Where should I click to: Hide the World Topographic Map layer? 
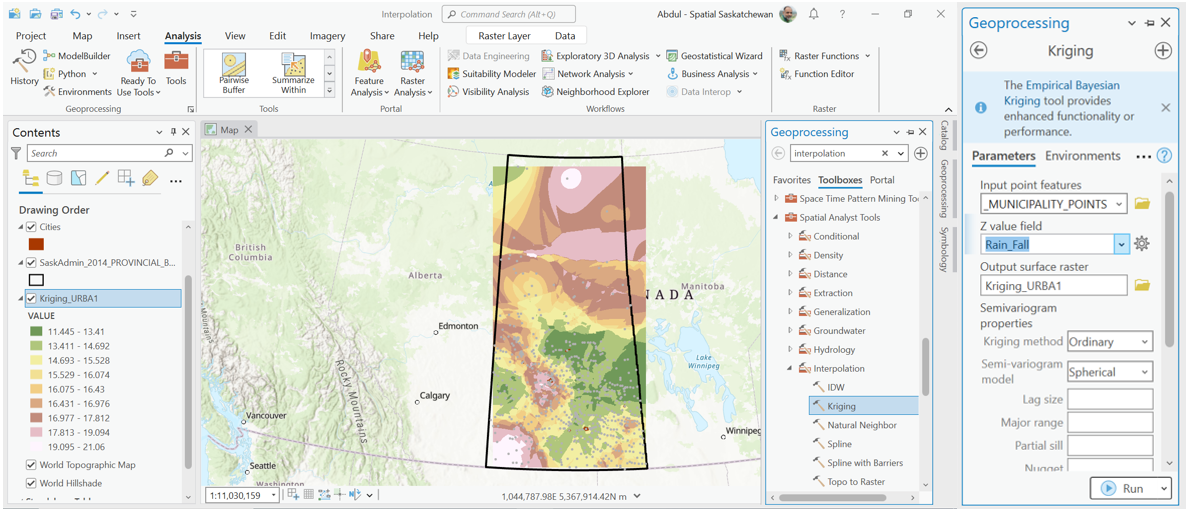[32, 465]
